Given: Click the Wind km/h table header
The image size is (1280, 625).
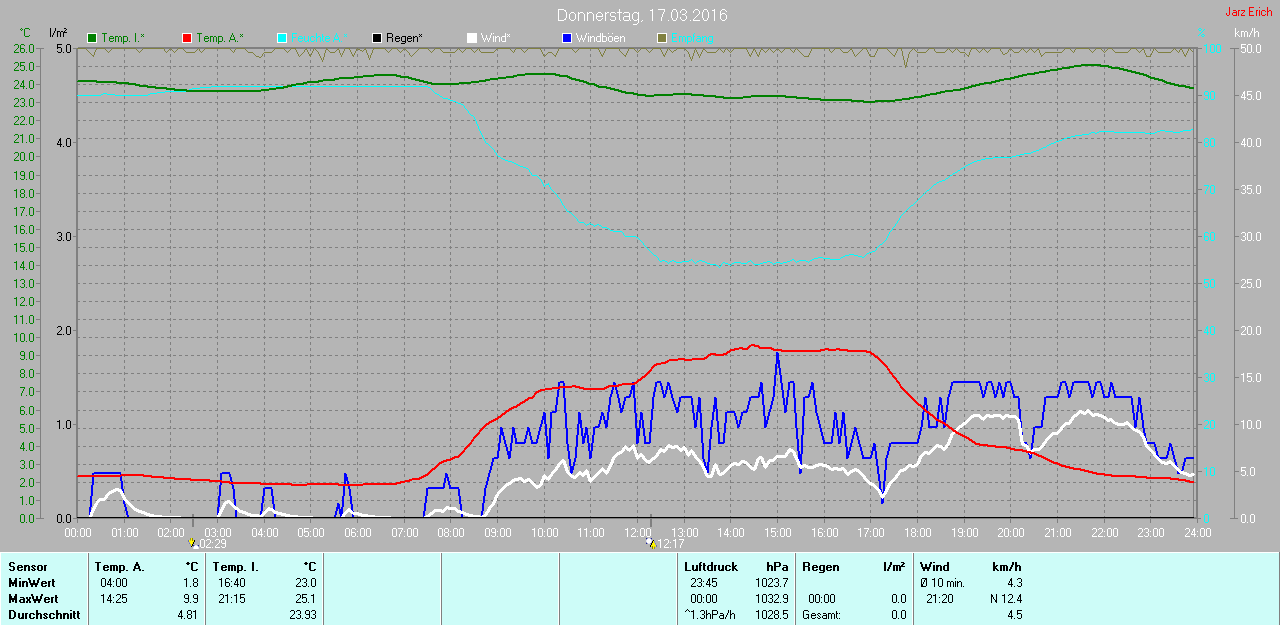Looking at the screenshot, I should click(x=971, y=567).
